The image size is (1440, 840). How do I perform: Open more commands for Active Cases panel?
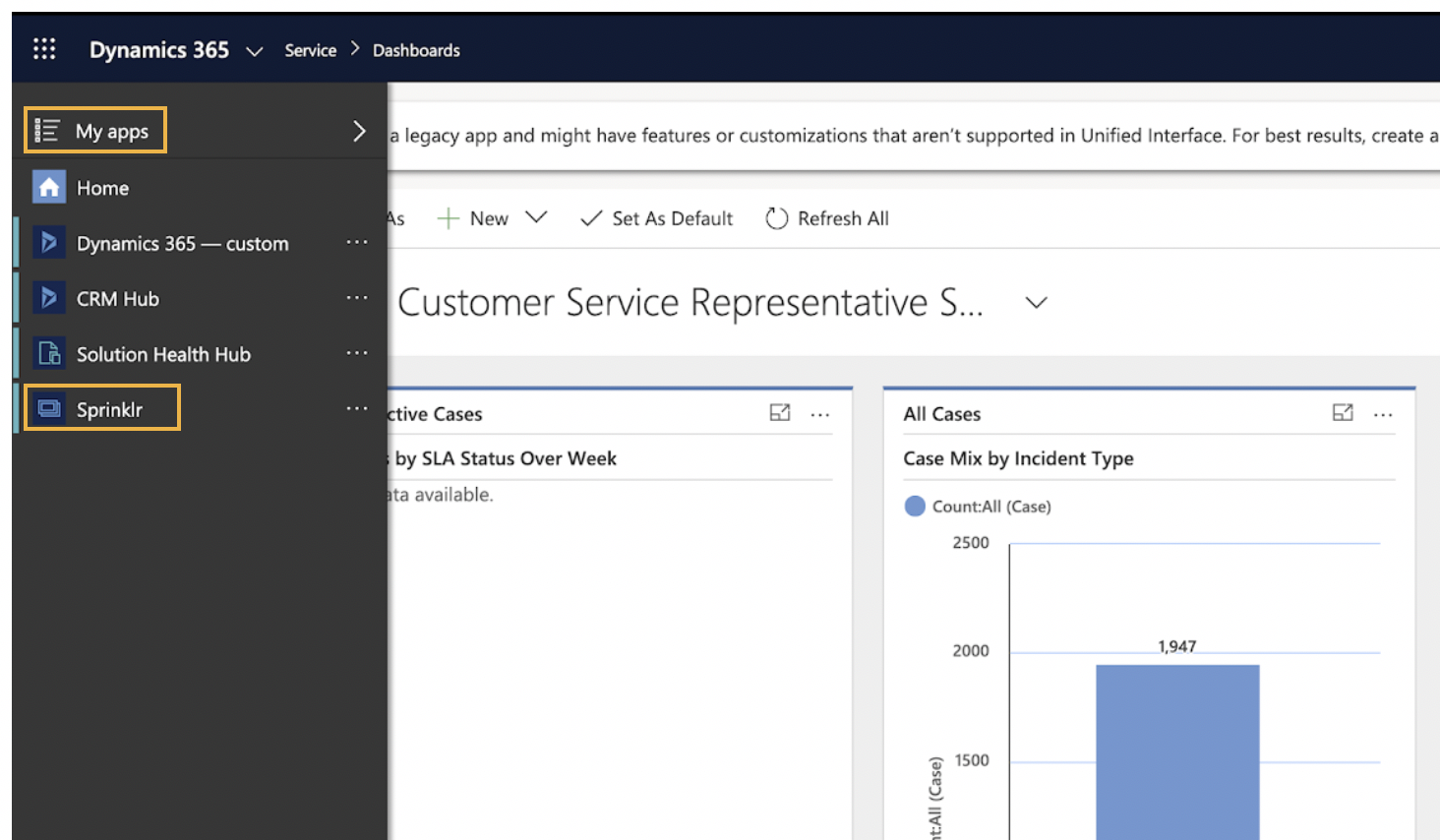820,414
